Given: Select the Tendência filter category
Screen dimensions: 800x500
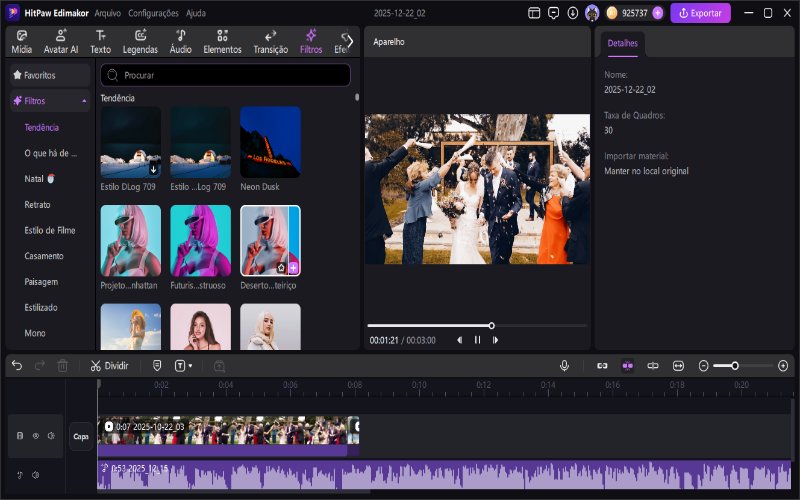Looking at the screenshot, I should pyautogui.click(x=41, y=128).
